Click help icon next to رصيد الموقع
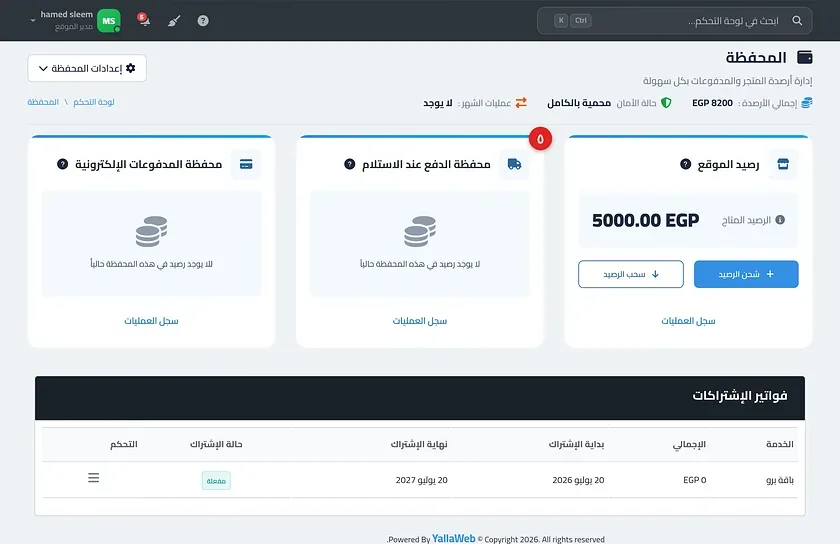The image size is (840, 544). coord(685,164)
